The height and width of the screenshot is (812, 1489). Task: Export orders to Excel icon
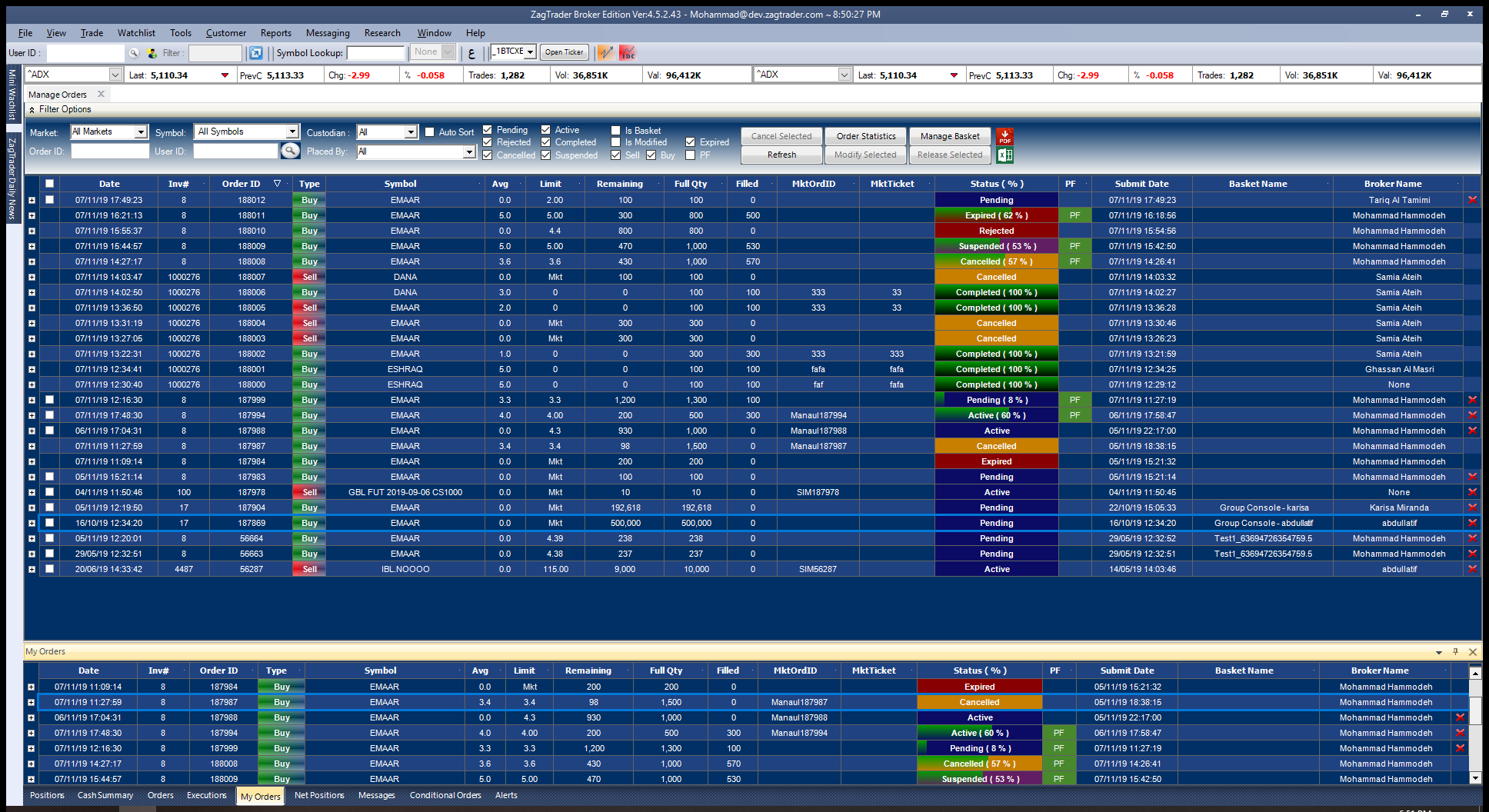pos(1004,155)
